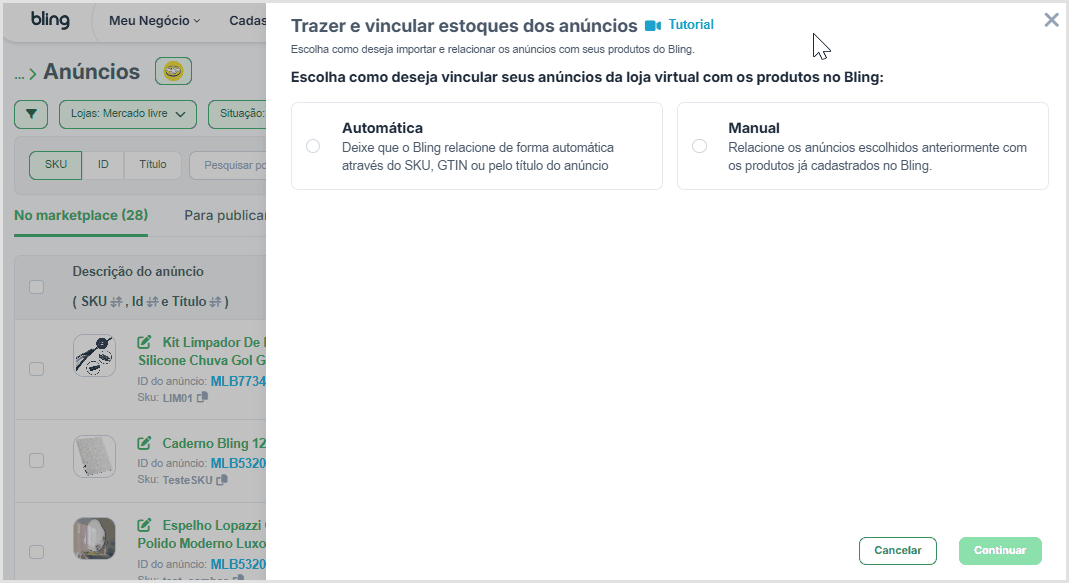Tick the select-all checkbox in table header
The height and width of the screenshot is (583, 1069).
(37, 287)
